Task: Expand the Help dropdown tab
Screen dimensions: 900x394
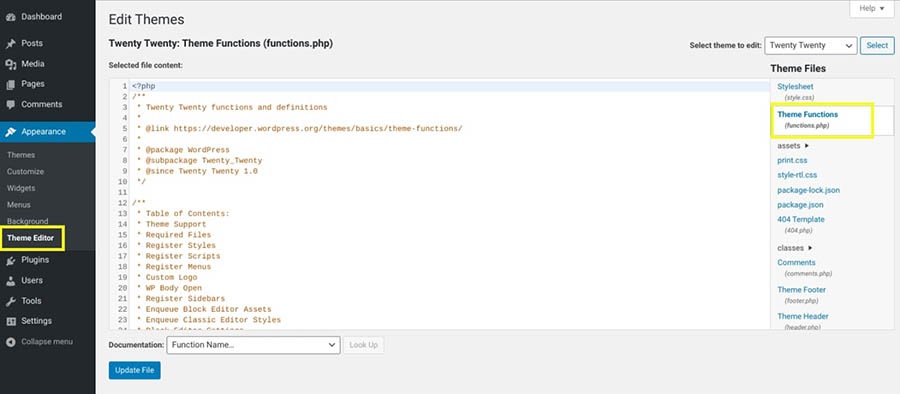Action: [x=872, y=9]
